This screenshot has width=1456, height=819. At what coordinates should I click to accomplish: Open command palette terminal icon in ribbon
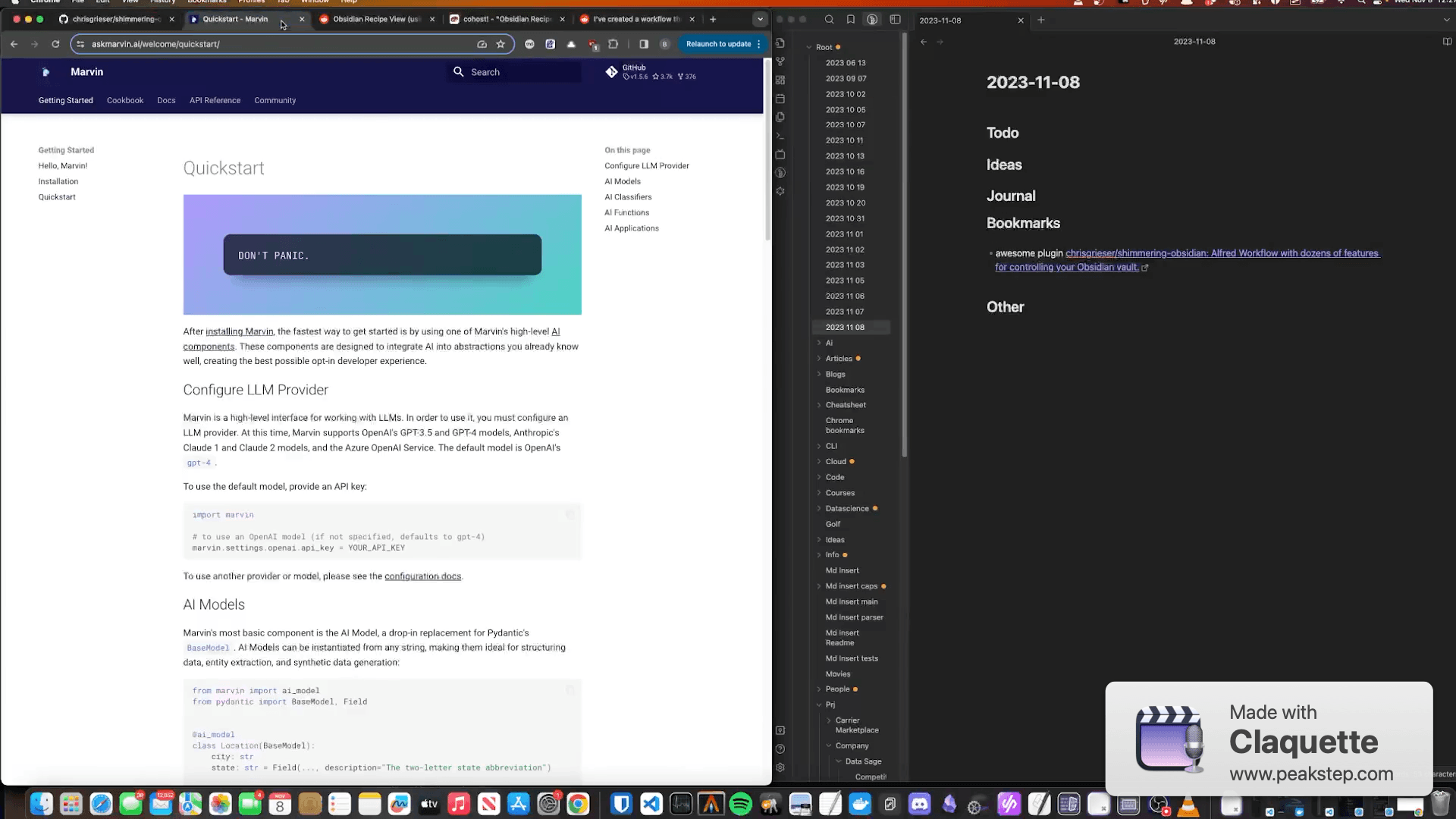[780, 136]
